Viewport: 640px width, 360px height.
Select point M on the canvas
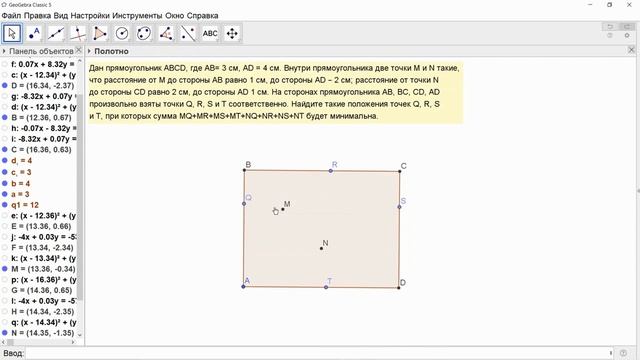(x=283, y=209)
